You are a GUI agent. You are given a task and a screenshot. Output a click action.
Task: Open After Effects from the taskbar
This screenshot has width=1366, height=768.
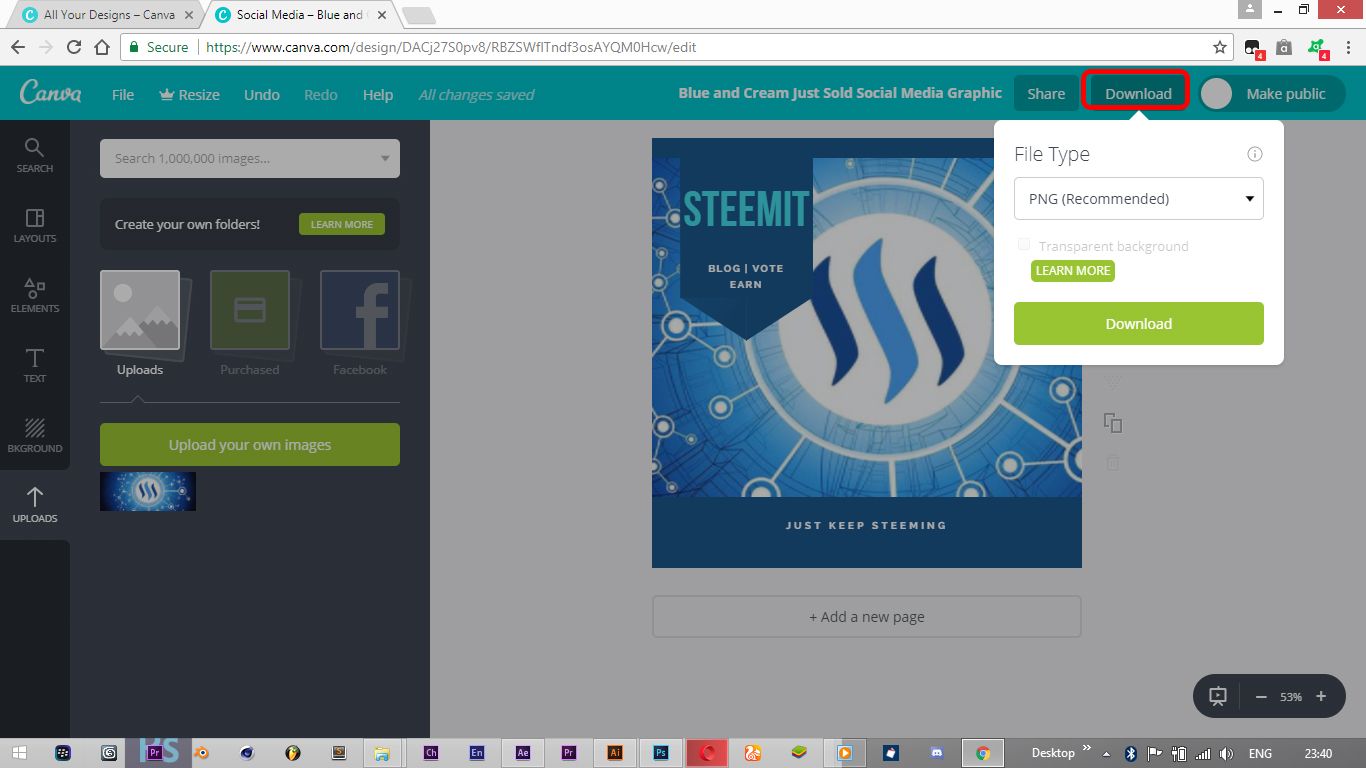(x=522, y=753)
